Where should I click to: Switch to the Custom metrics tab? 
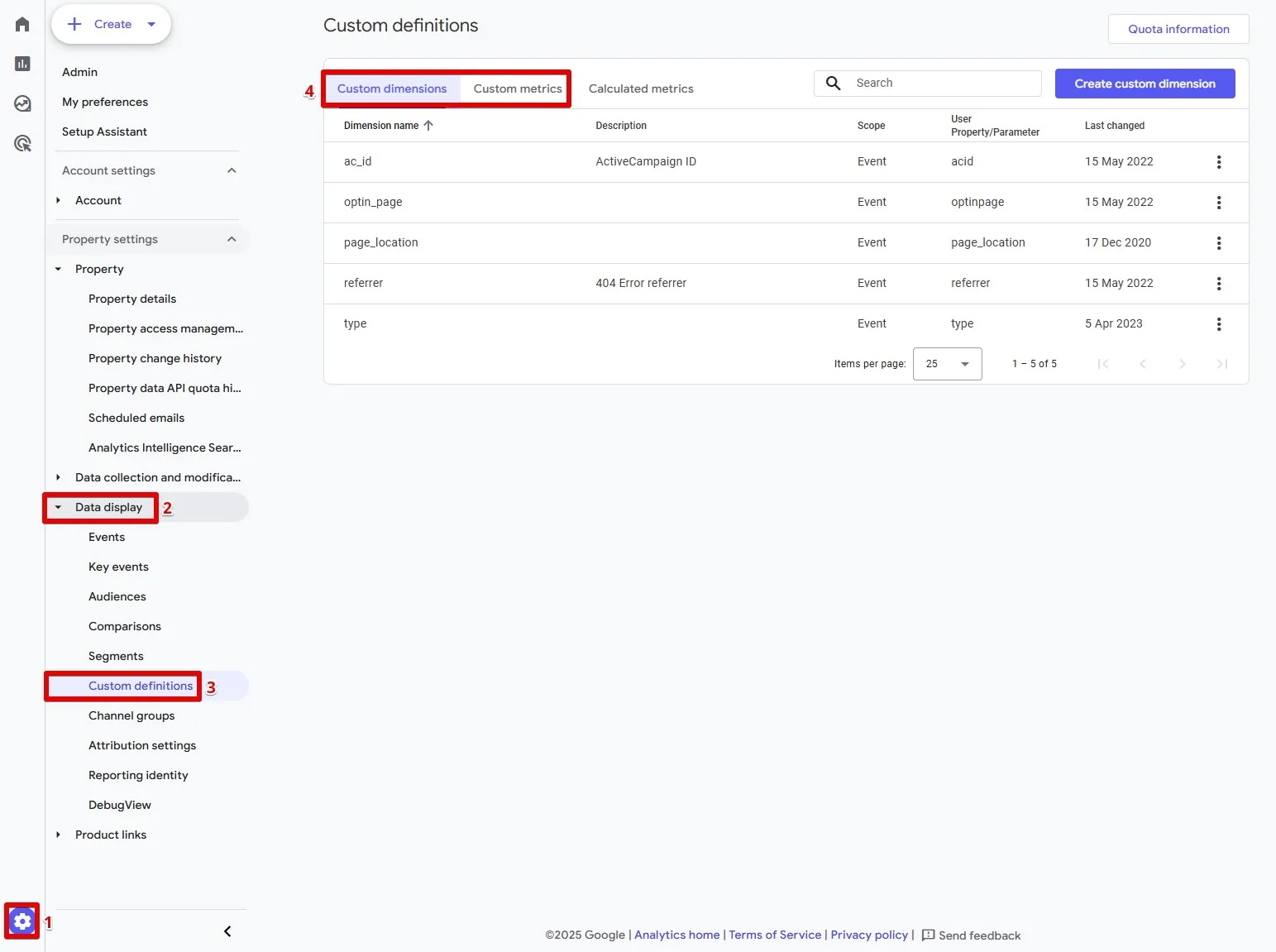(518, 89)
